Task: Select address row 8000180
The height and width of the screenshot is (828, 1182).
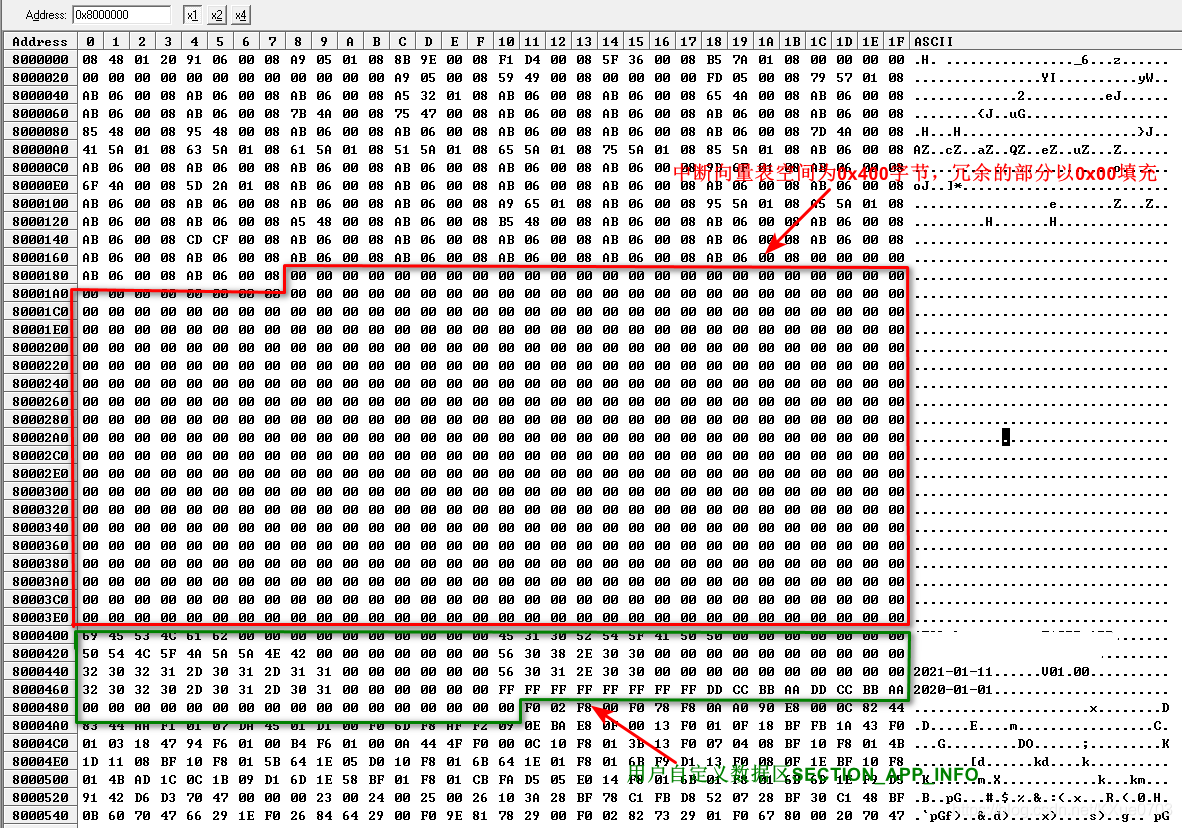Action: (x=40, y=276)
